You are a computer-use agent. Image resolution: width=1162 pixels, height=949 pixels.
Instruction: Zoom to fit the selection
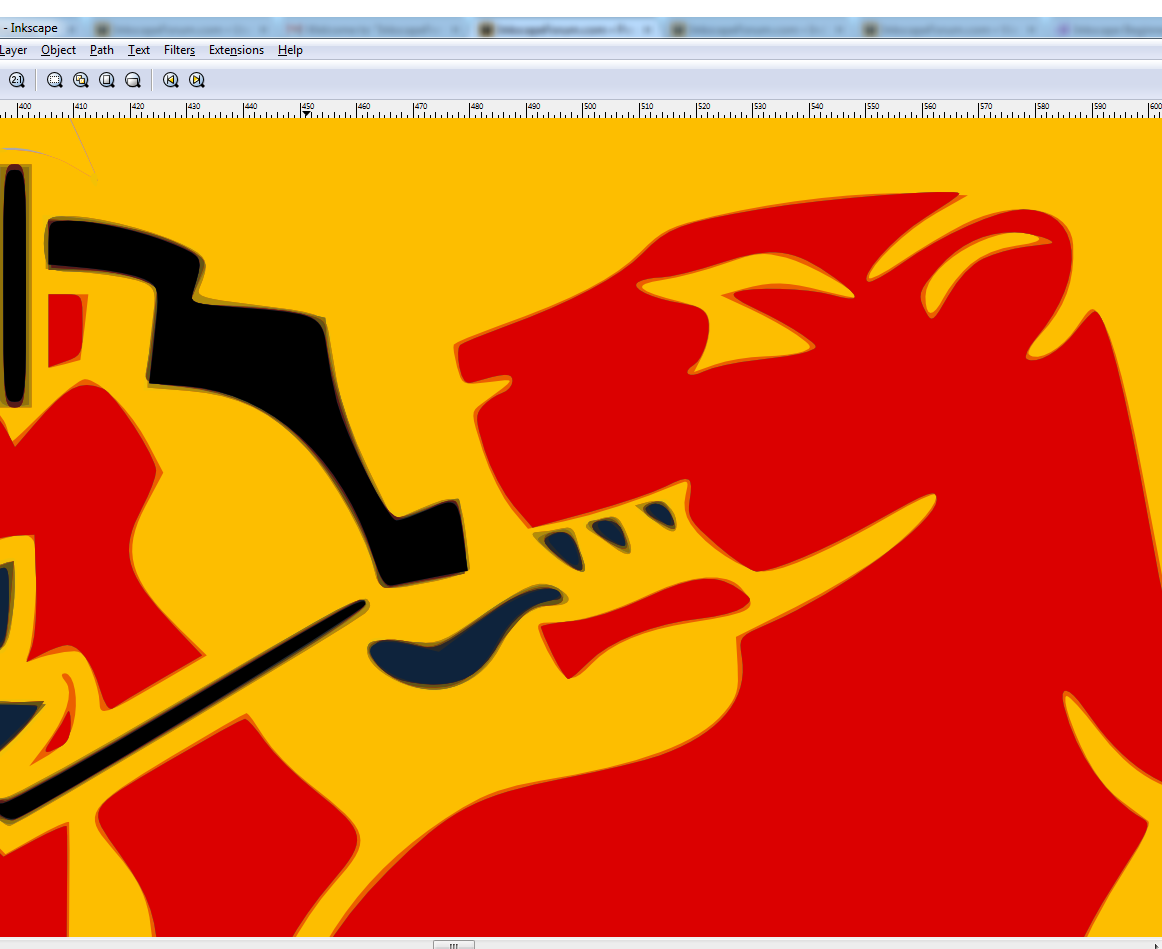(x=55, y=80)
